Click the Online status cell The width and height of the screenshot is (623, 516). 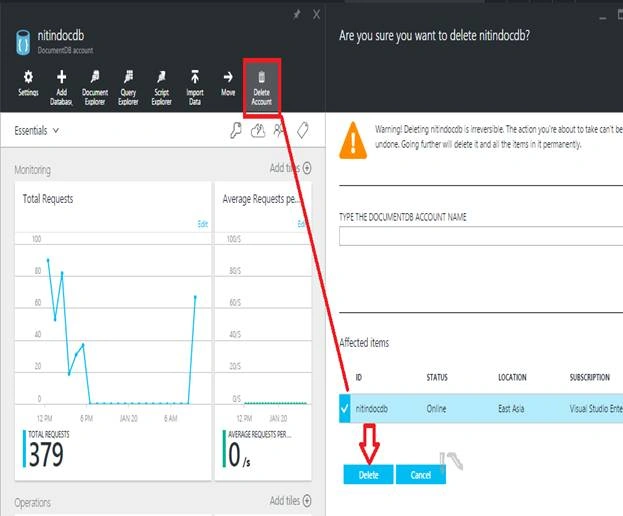(436, 408)
